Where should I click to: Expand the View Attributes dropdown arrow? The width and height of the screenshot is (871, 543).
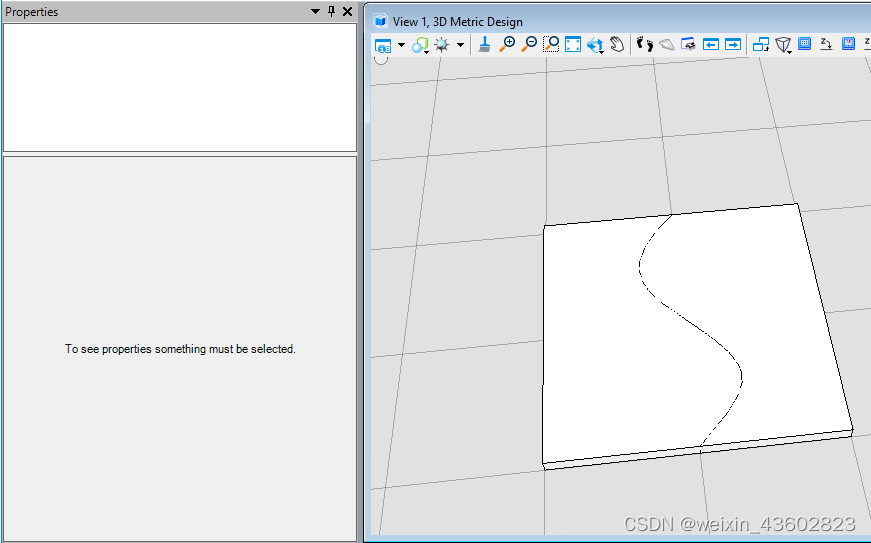(402, 45)
